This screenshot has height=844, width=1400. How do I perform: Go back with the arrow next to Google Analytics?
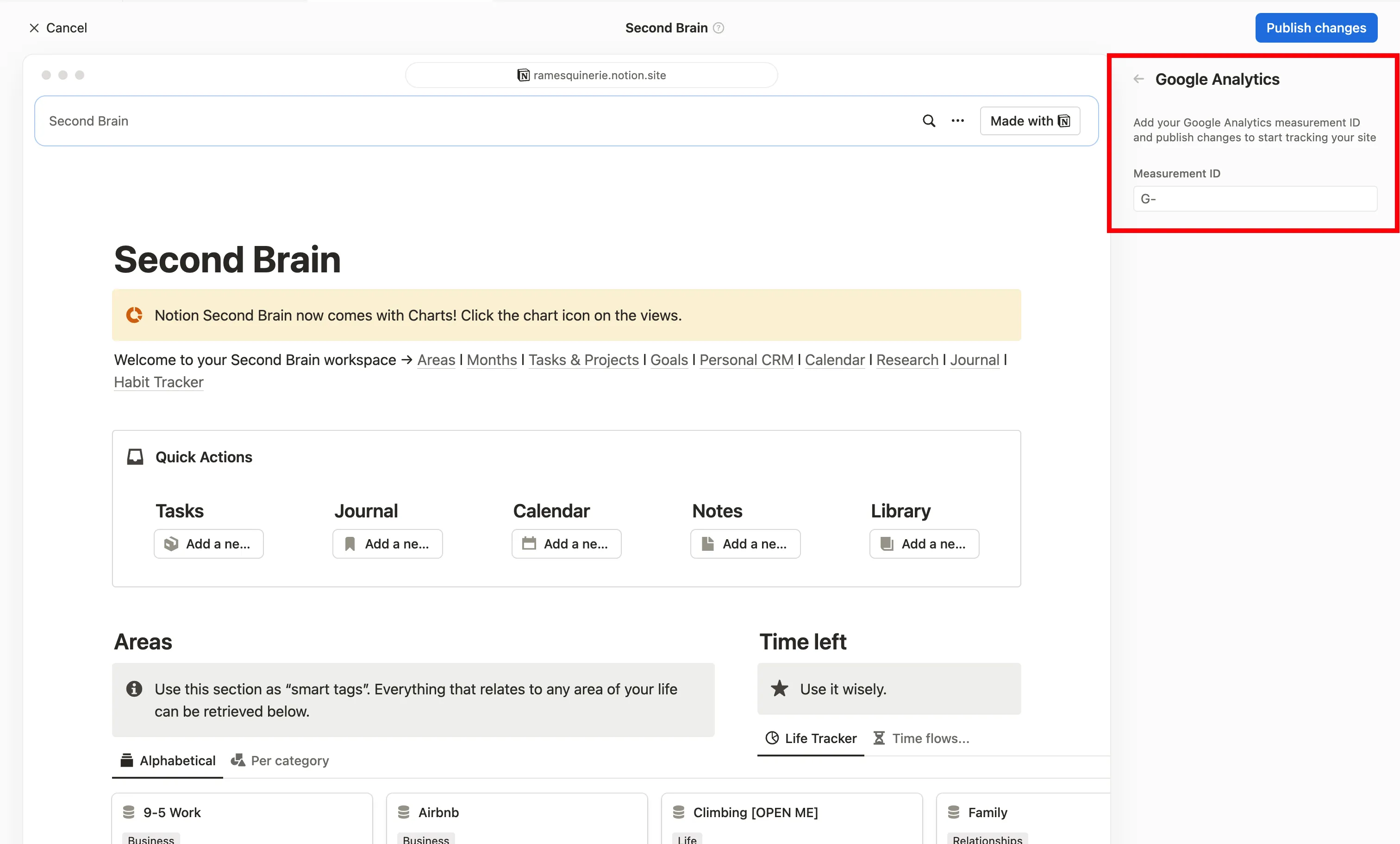point(1138,79)
